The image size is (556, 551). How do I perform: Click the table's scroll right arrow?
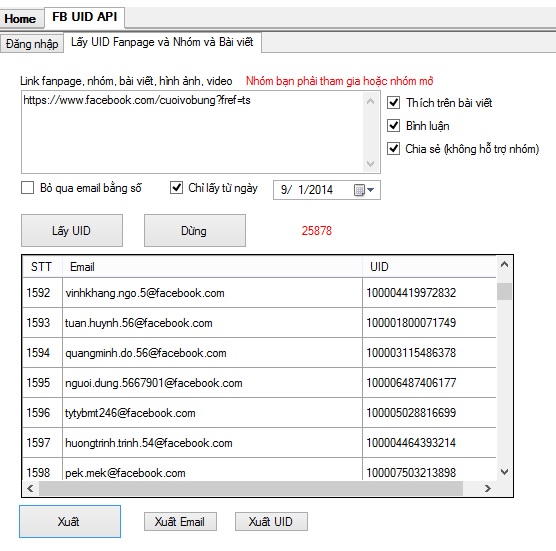[x=488, y=488]
